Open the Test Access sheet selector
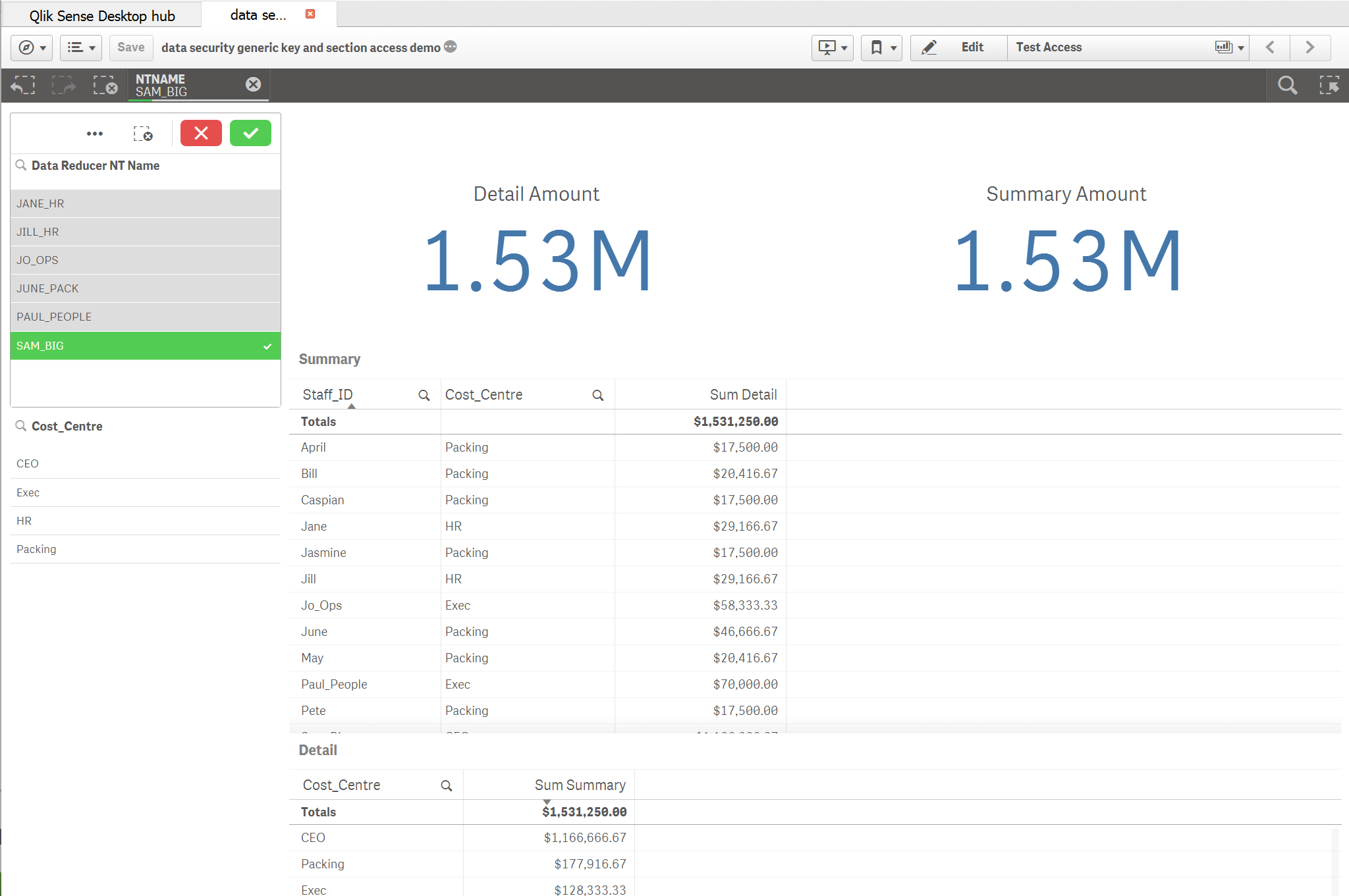 (x=1128, y=47)
